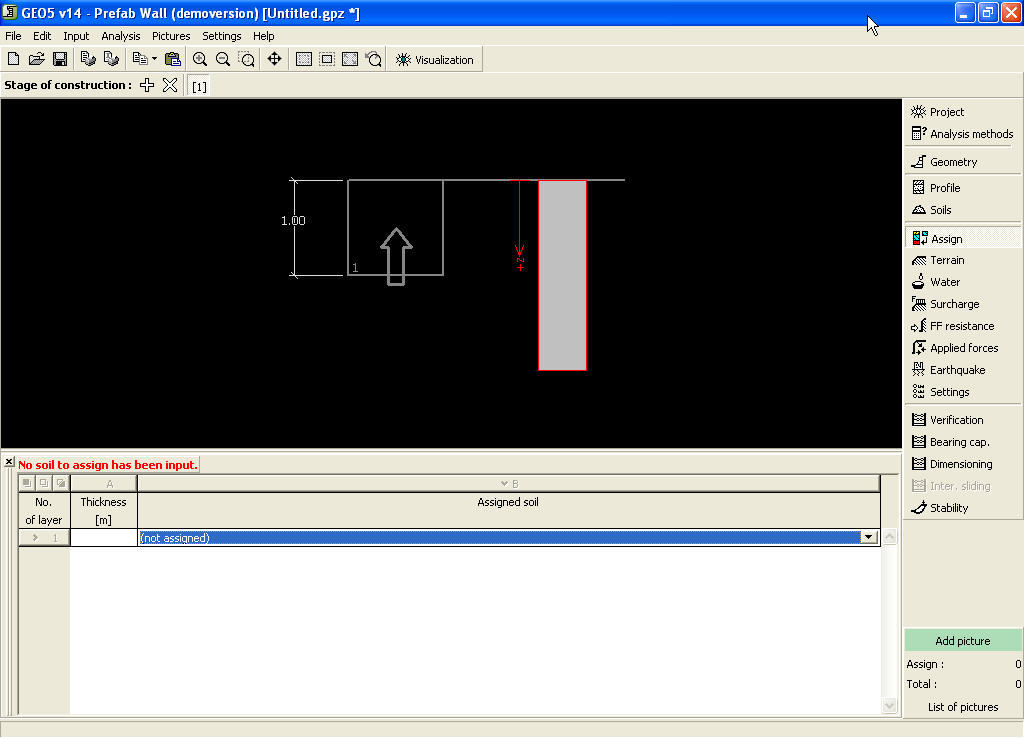
Task: Open Dimensioning frame
Action: (x=963, y=464)
